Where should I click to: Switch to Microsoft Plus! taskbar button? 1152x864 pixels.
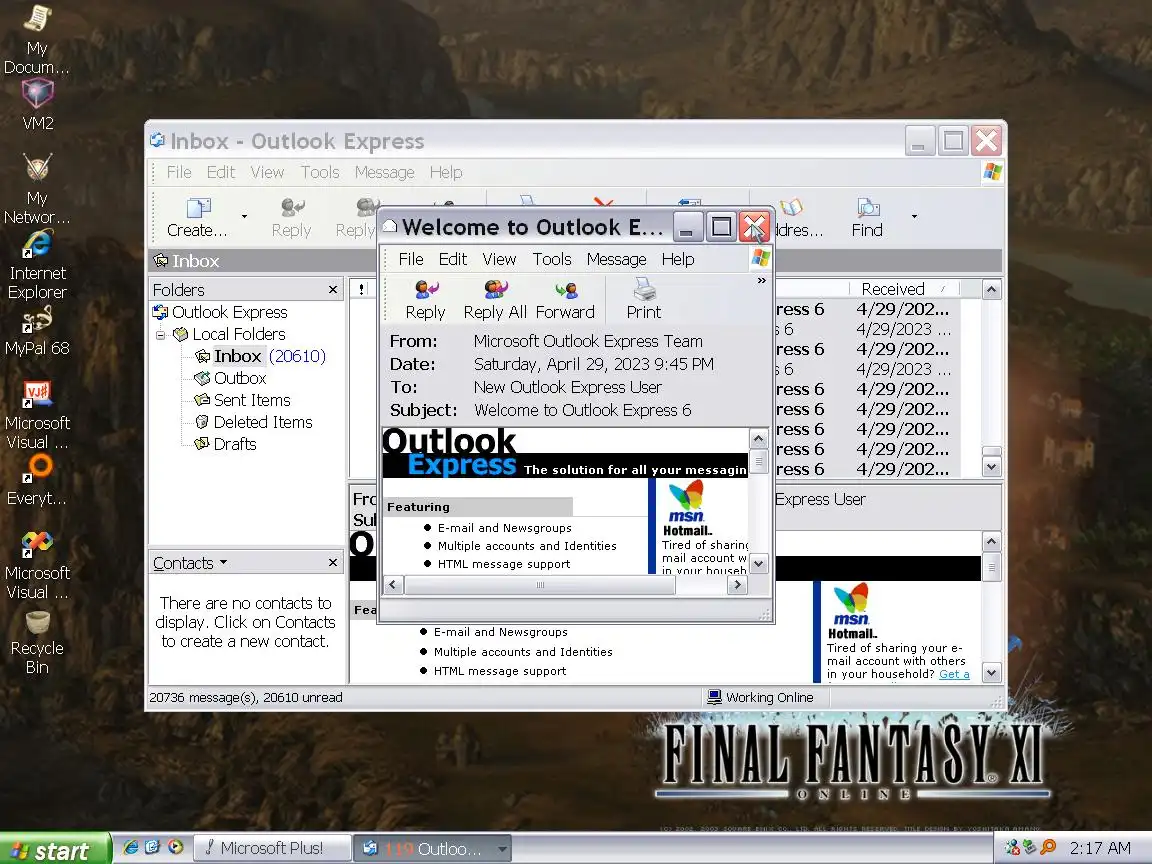tap(272, 849)
